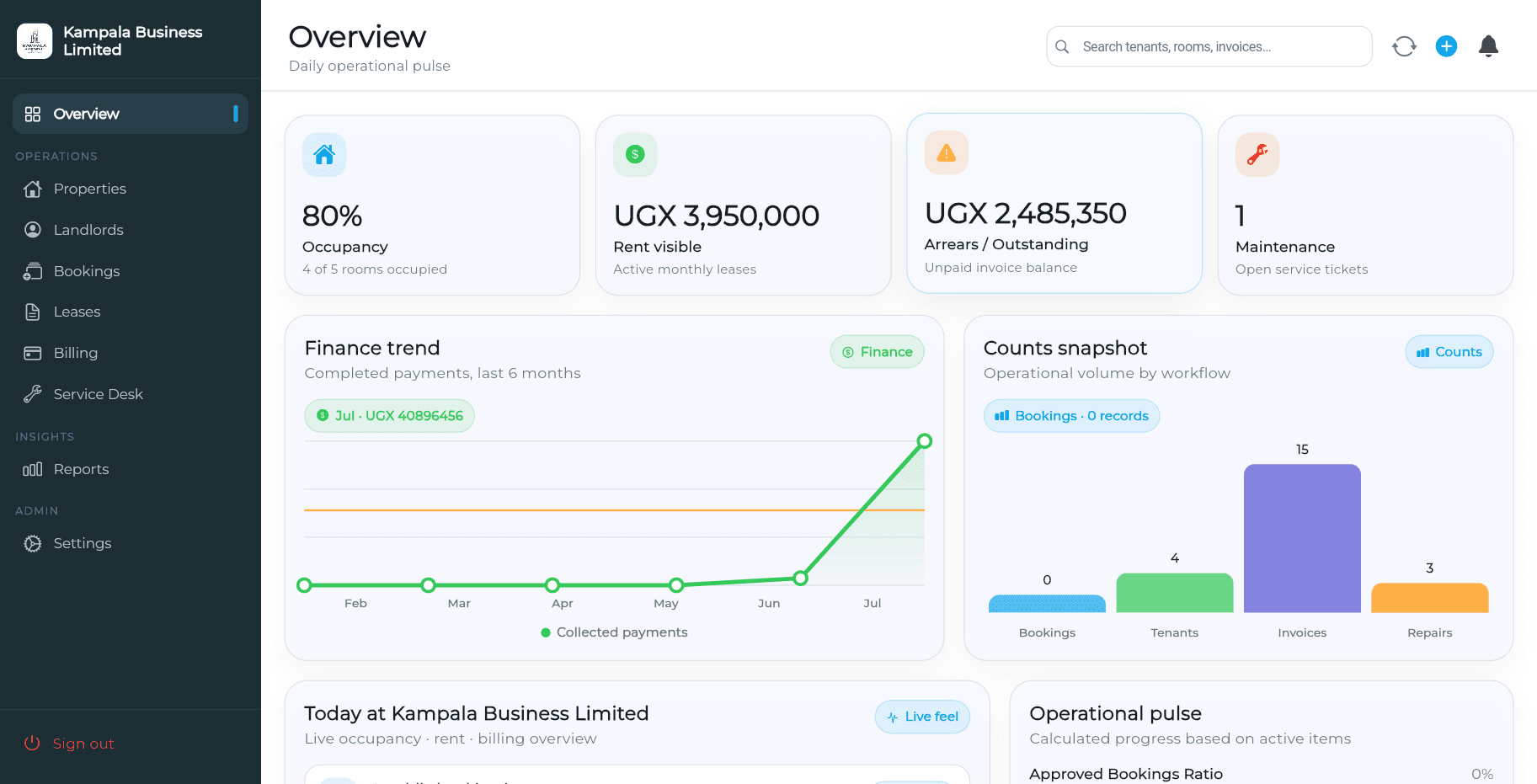
Task: Open Properties in the sidebar
Action: (x=131, y=189)
